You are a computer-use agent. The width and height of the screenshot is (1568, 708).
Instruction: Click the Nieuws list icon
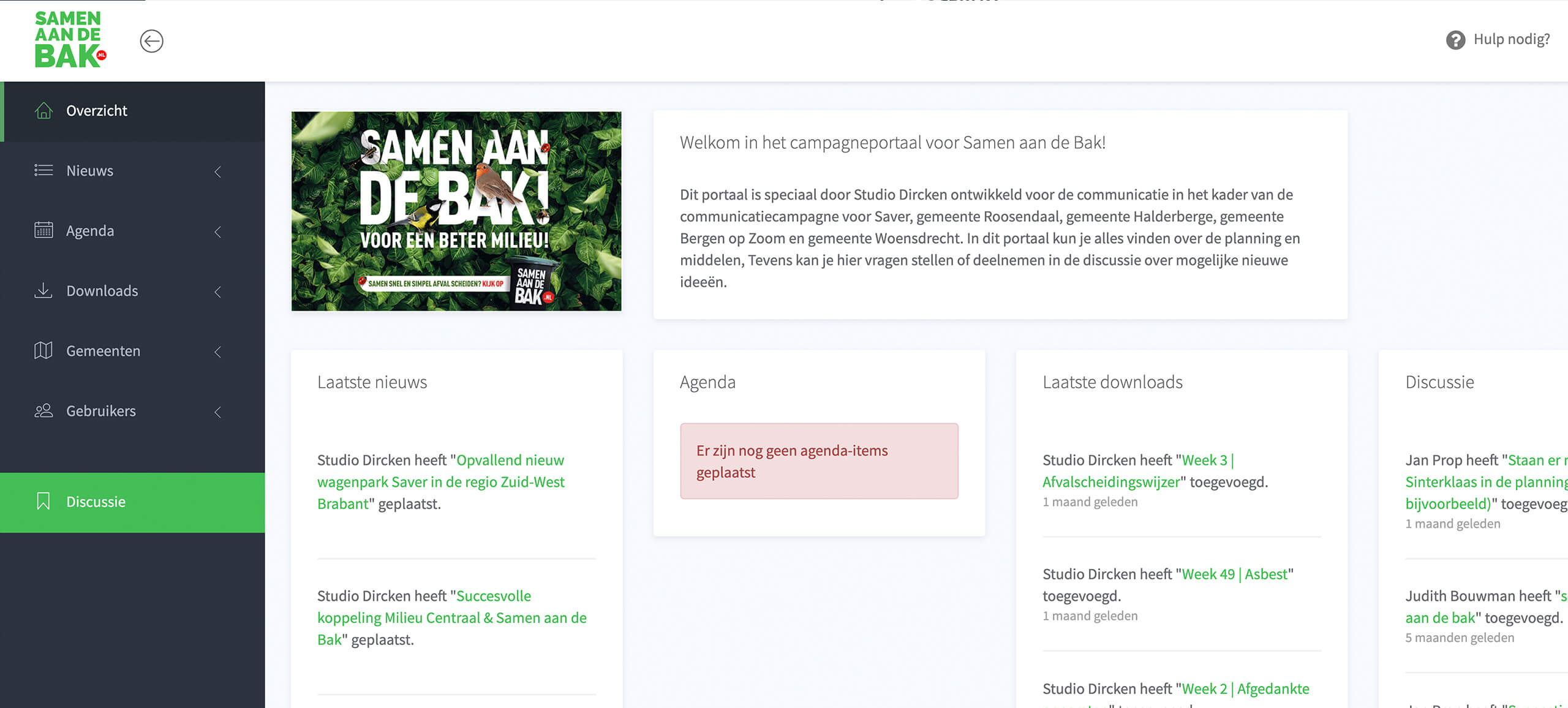pos(43,170)
